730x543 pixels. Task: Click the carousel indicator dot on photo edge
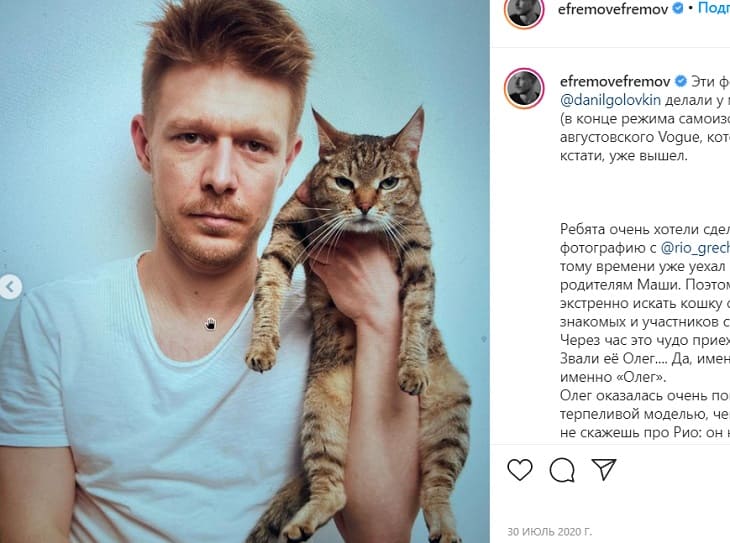coord(484,339)
